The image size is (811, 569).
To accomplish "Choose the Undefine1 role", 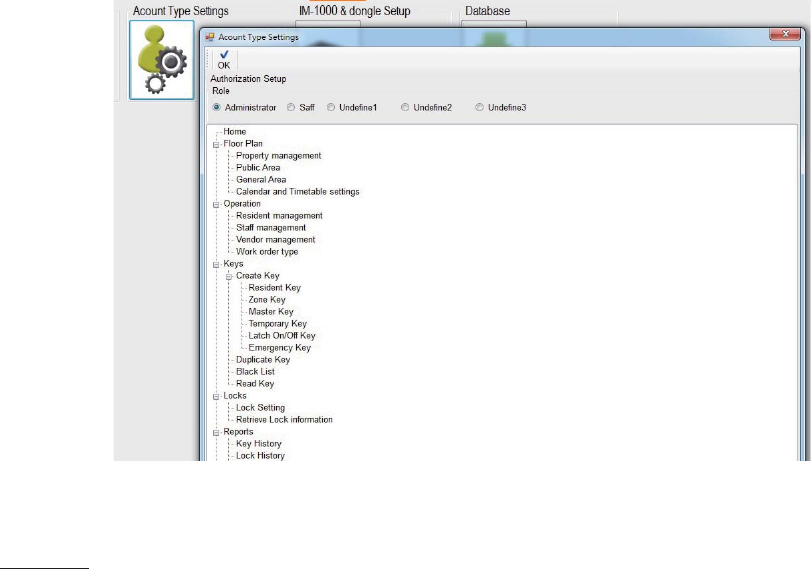I will (x=352, y=108).
